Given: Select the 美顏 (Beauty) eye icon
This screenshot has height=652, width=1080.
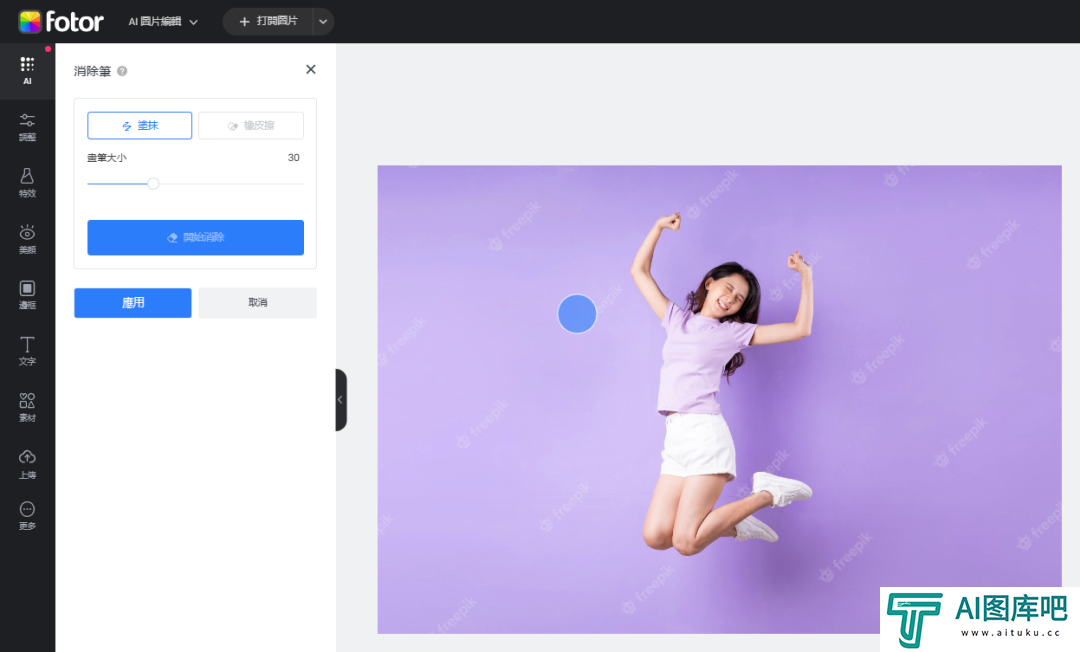Looking at the screenshot, I should [27, 238].
